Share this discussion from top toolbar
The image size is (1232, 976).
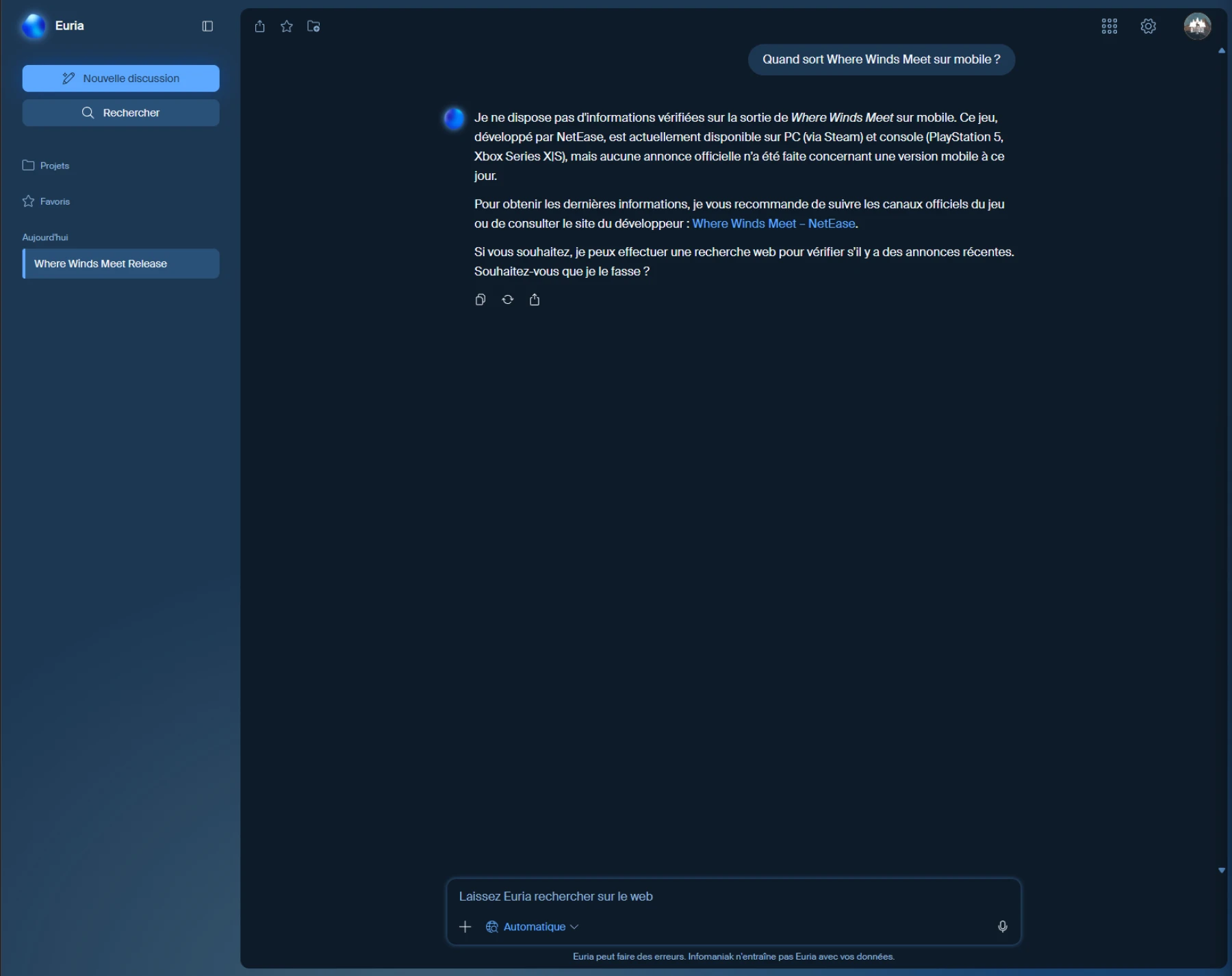point(259,26)
